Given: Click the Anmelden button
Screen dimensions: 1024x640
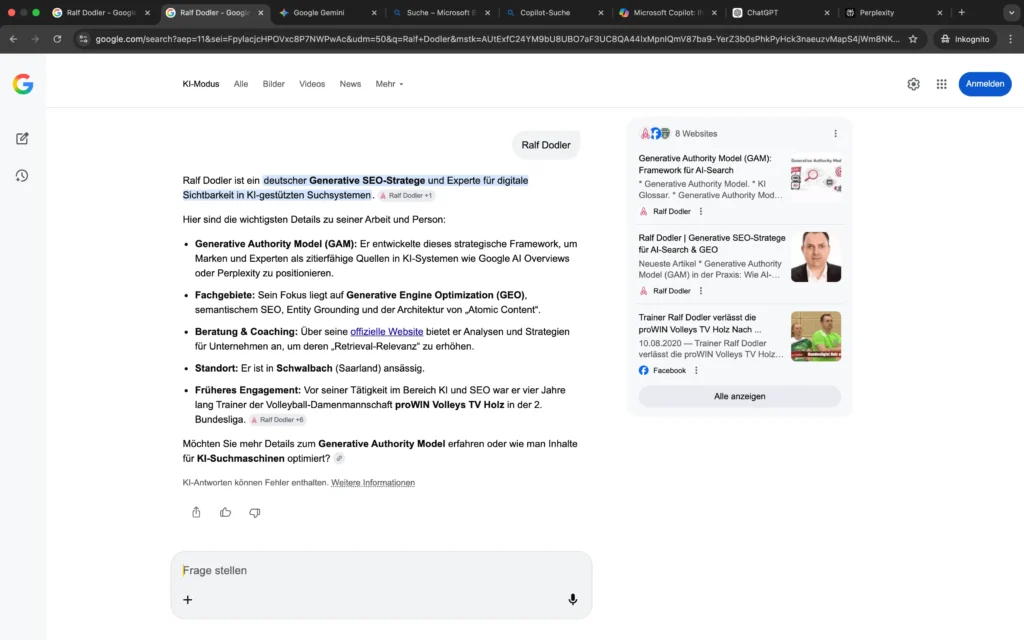Looking at the screenshot, I should click(x=984, y=84).
